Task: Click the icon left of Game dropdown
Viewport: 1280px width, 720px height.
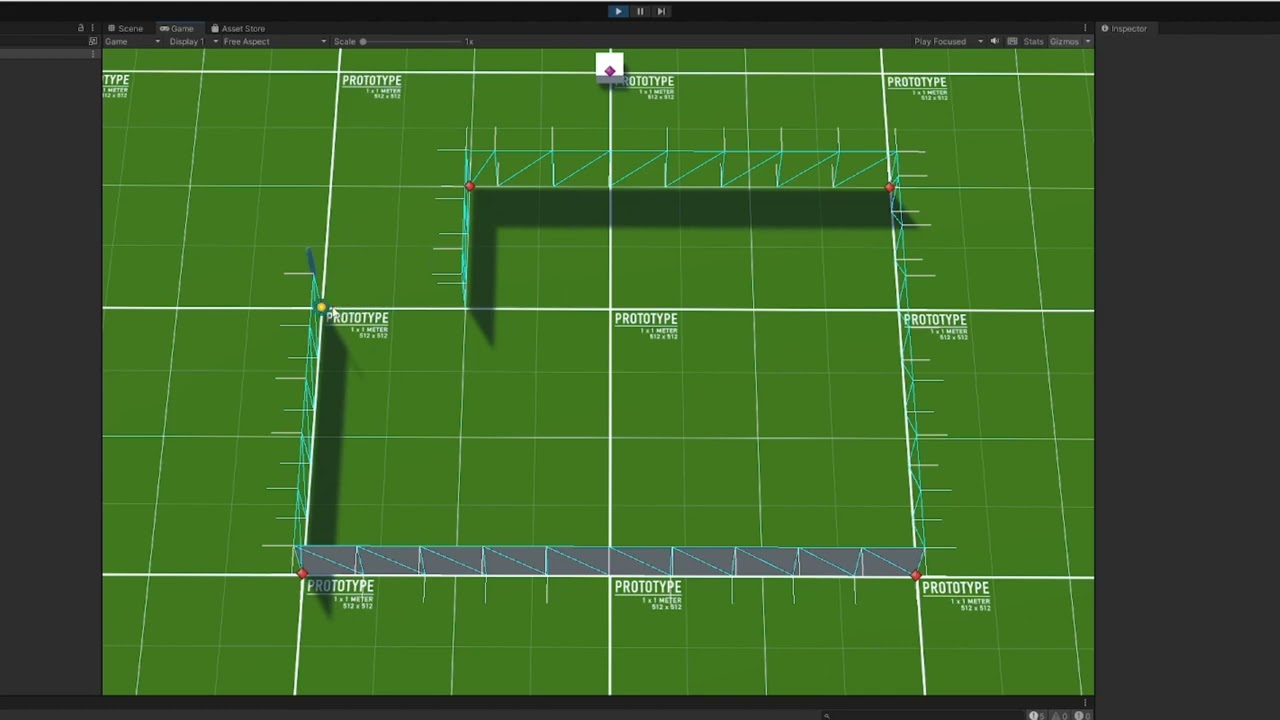Action: pos(93,42)
